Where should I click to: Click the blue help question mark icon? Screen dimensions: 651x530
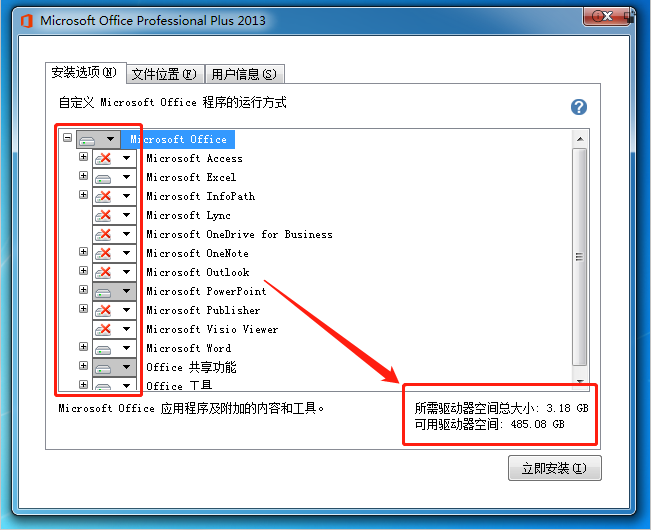point(579,107)
